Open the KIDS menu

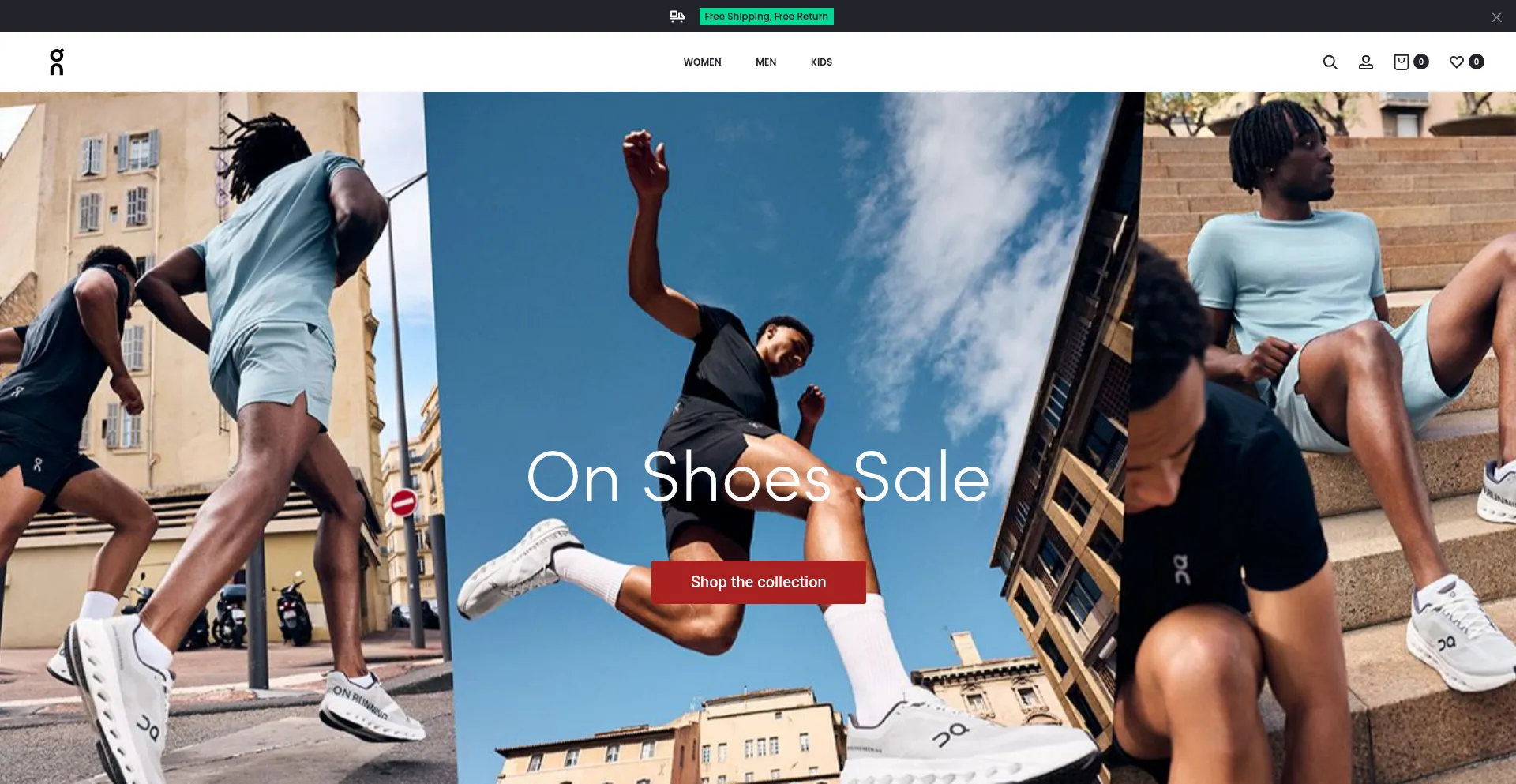pos(821,62)
